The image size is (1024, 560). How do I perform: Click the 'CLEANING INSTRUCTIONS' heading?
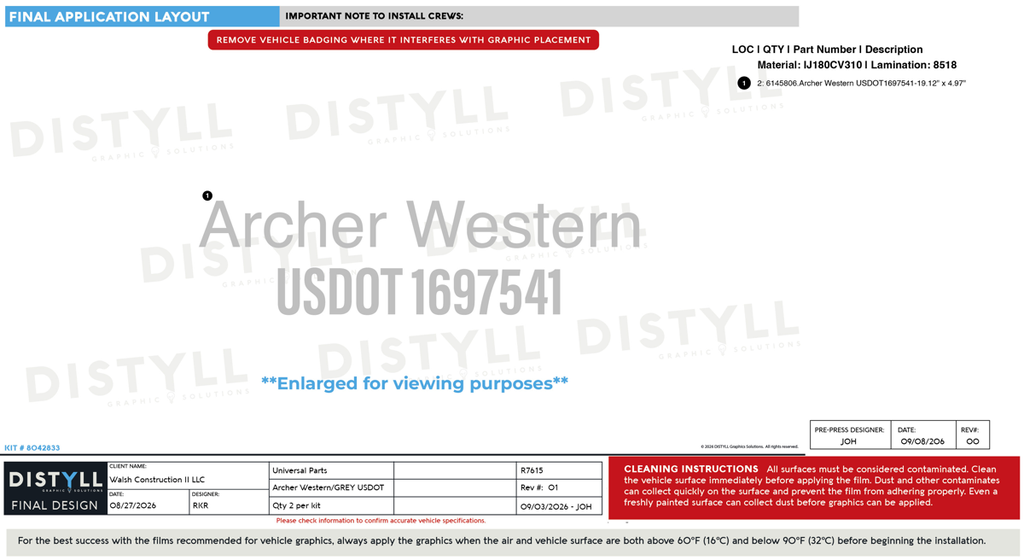(x=691, y=469)
